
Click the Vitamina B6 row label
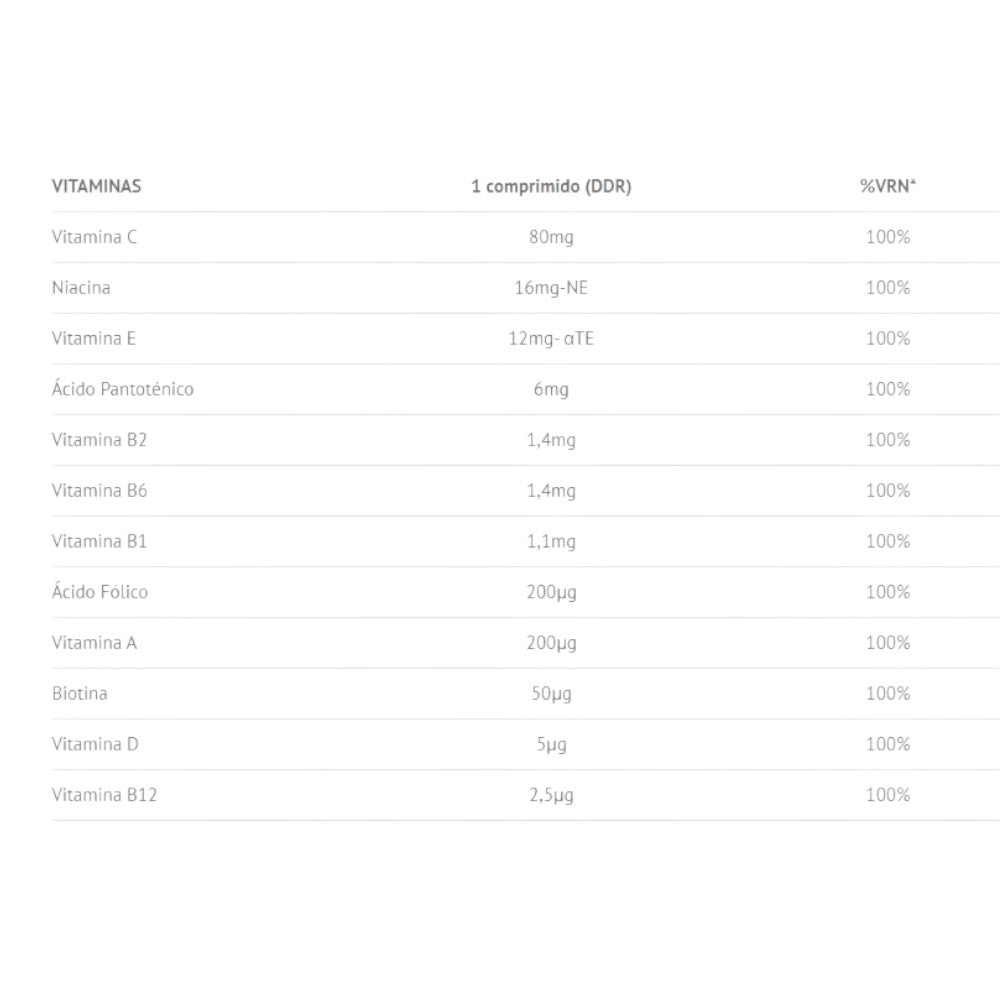[99, 491]
